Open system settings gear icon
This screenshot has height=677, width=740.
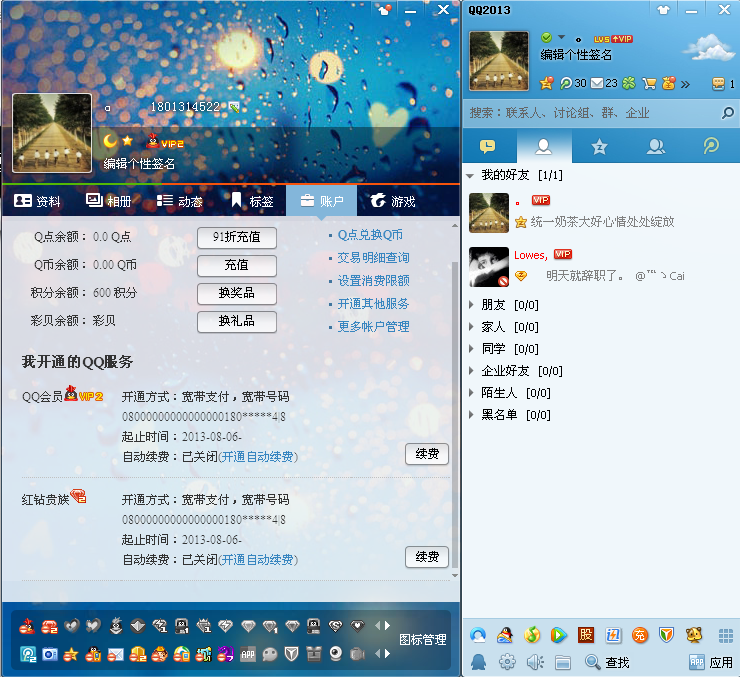tap(507, 662)
